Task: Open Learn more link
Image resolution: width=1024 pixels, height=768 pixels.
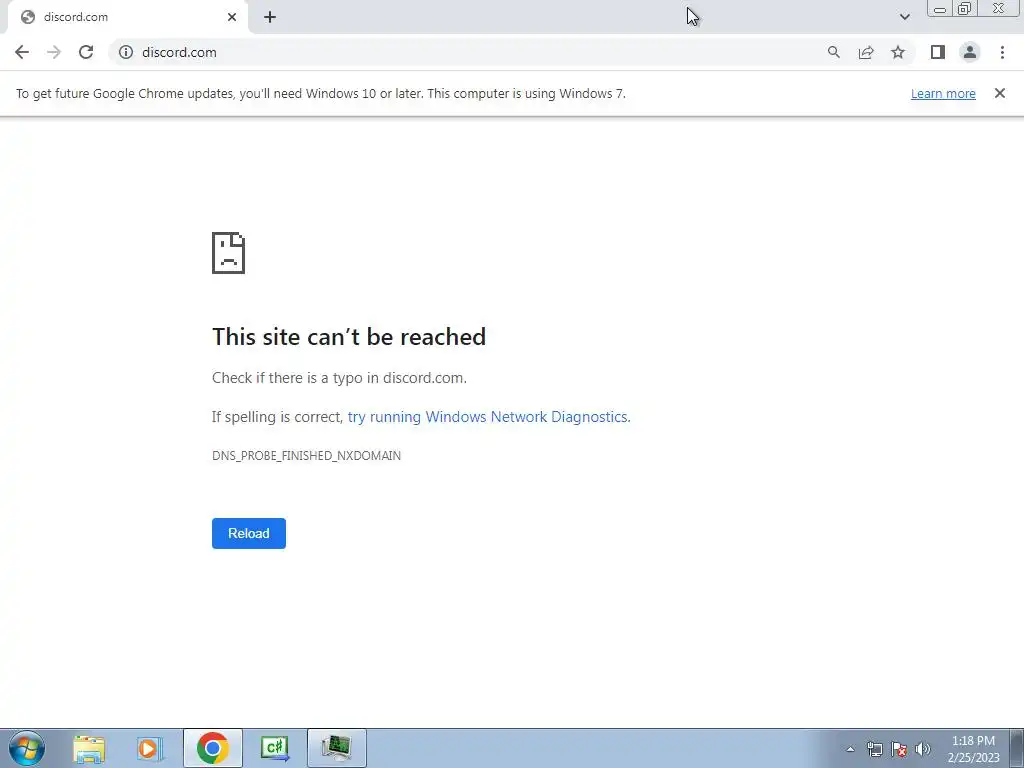Action: pos(943,93)
